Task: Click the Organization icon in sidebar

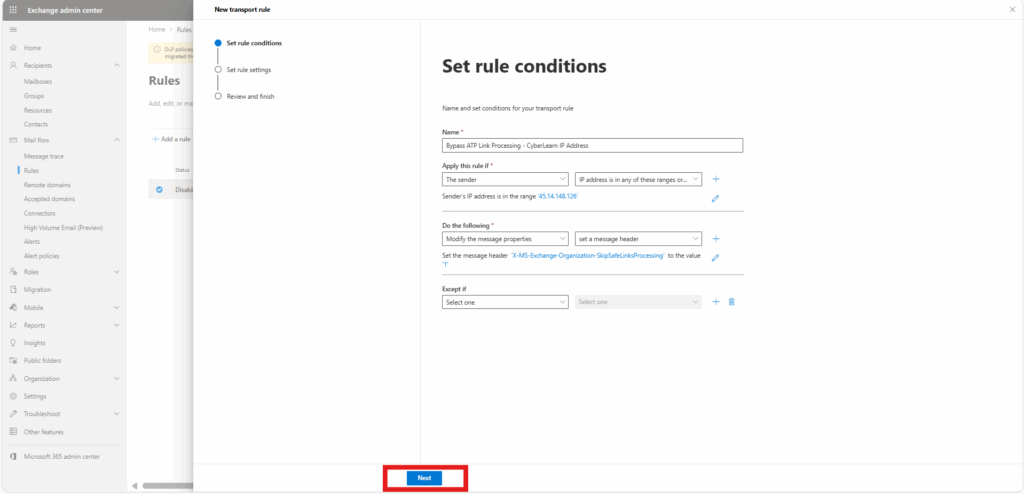Action: pyautogui.click(x=13, y=378)
